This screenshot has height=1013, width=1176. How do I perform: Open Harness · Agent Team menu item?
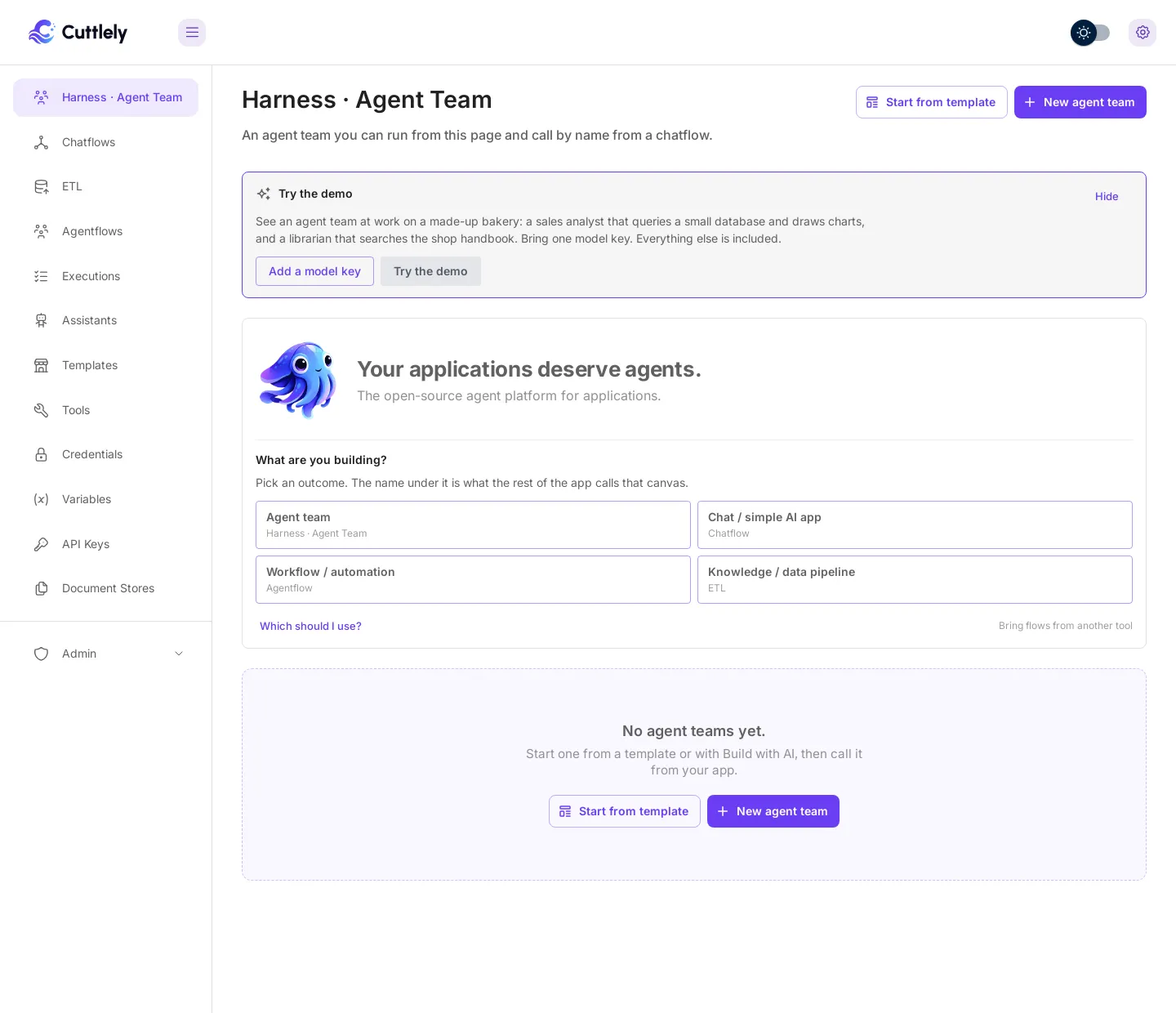click(105, 97)
